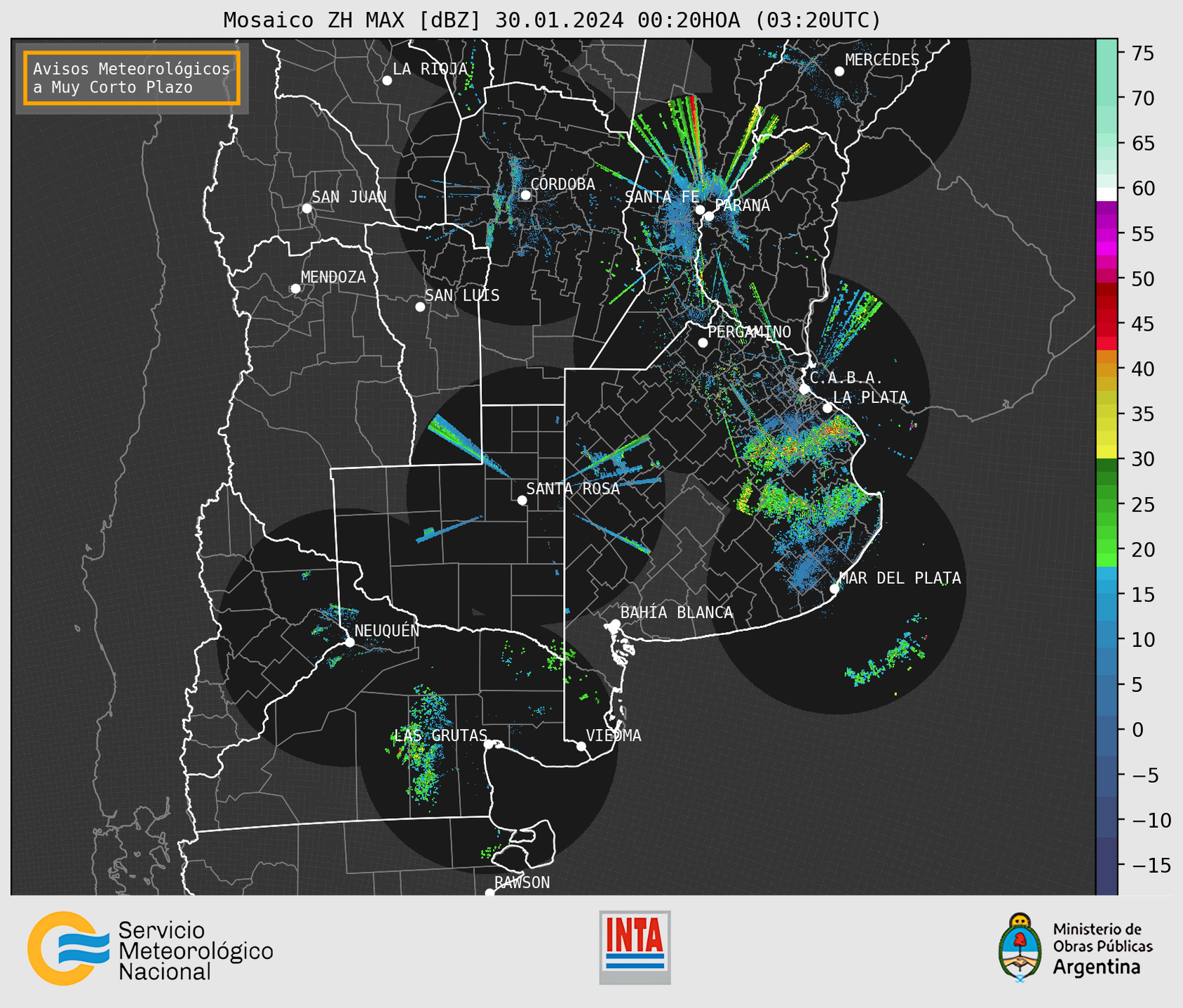1183x1008 pixels.
Task: Click the red 45 dBZ band on the colorbar
Action: pyautogui.click(x=1107, y=324)
